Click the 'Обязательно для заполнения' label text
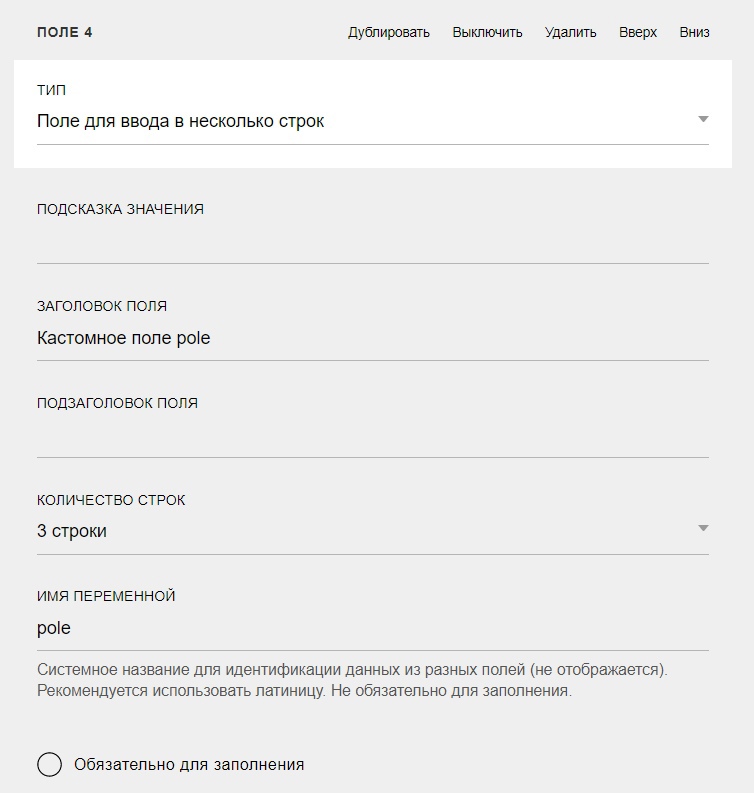The image size is (755, 793). point(189,765)
